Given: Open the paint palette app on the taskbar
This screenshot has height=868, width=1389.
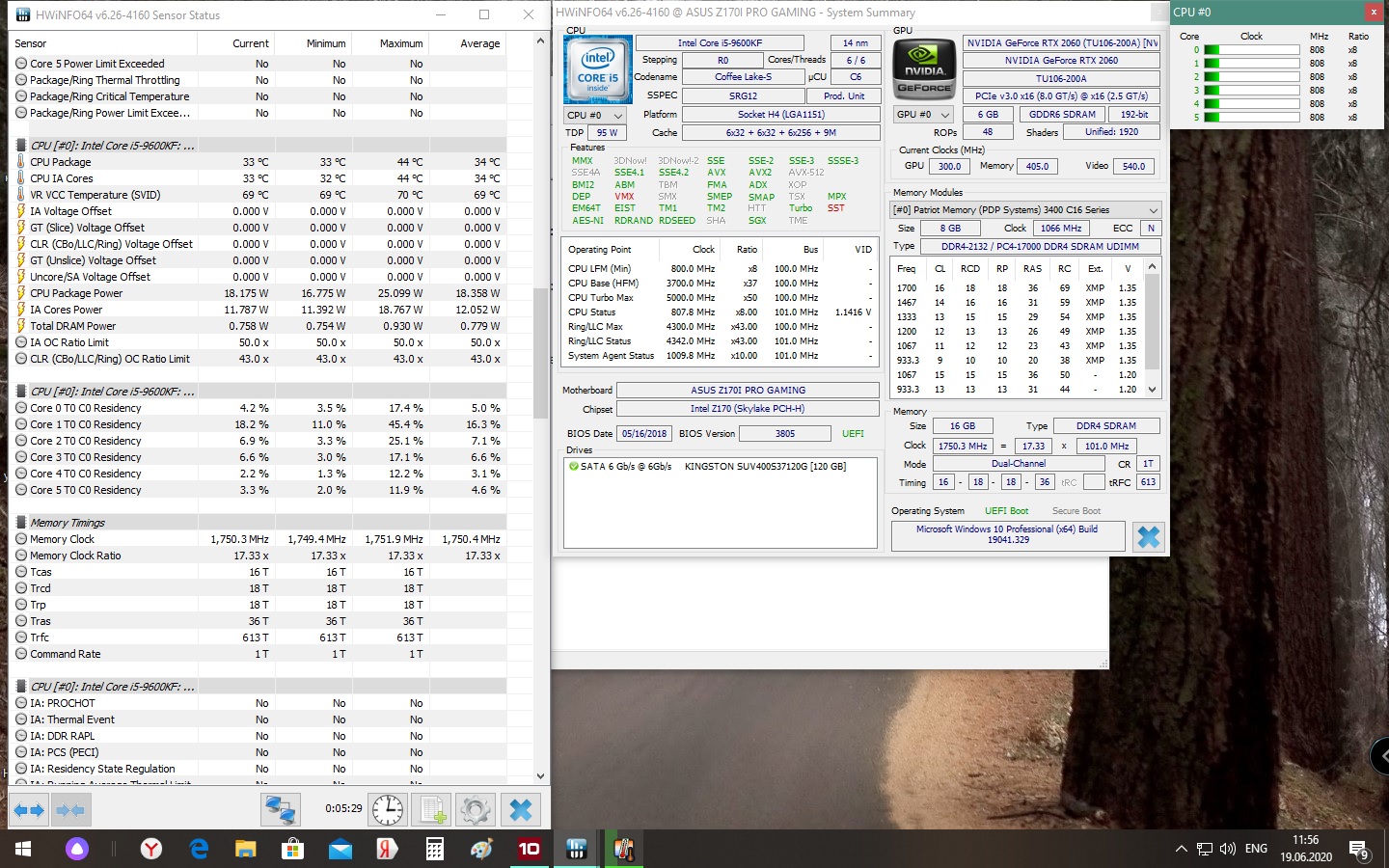Looking at the screenshot, I should click(x=481, y=849).
